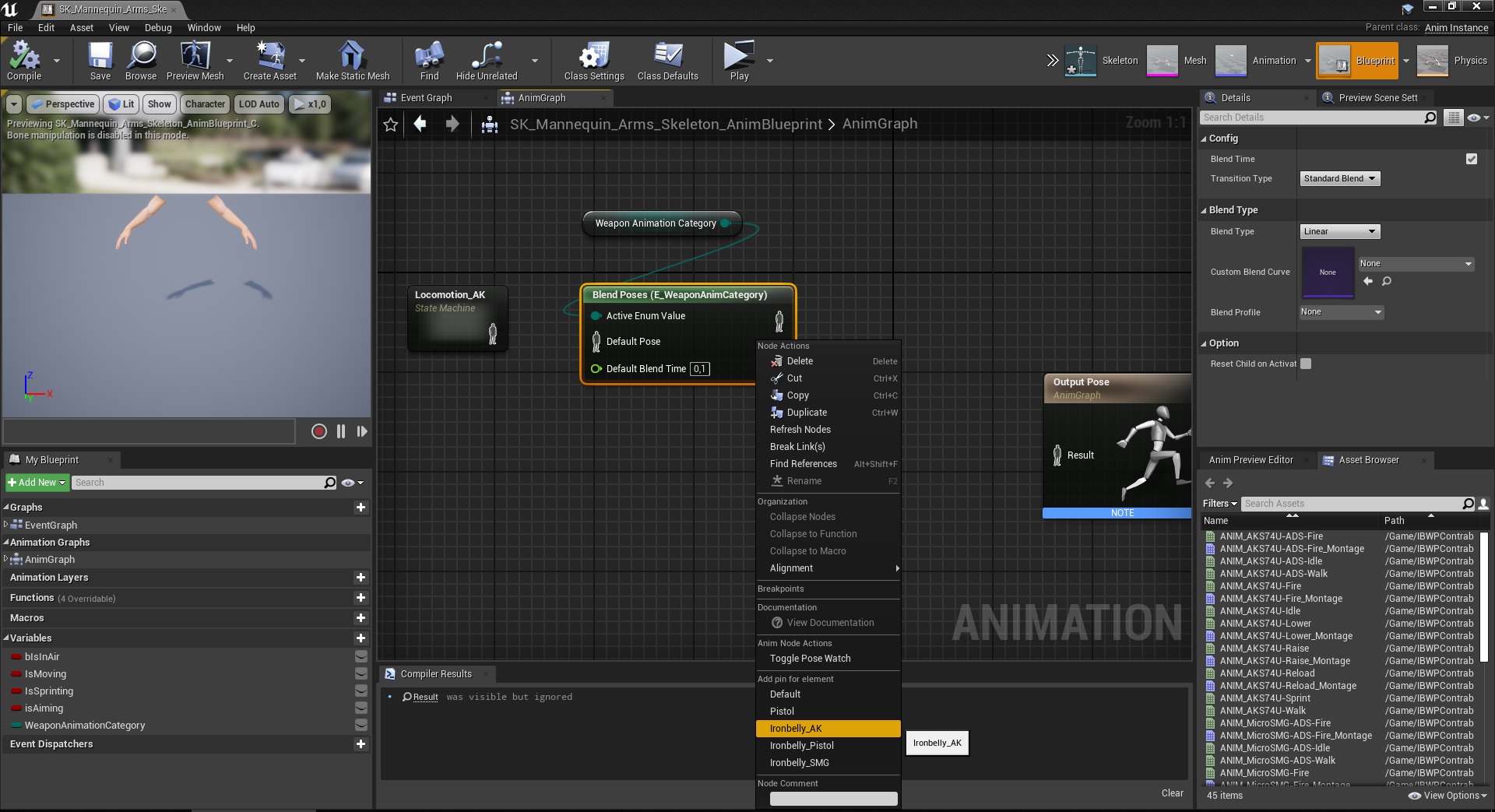Open Class Settings from the toolbar

(x=593, y=56)
